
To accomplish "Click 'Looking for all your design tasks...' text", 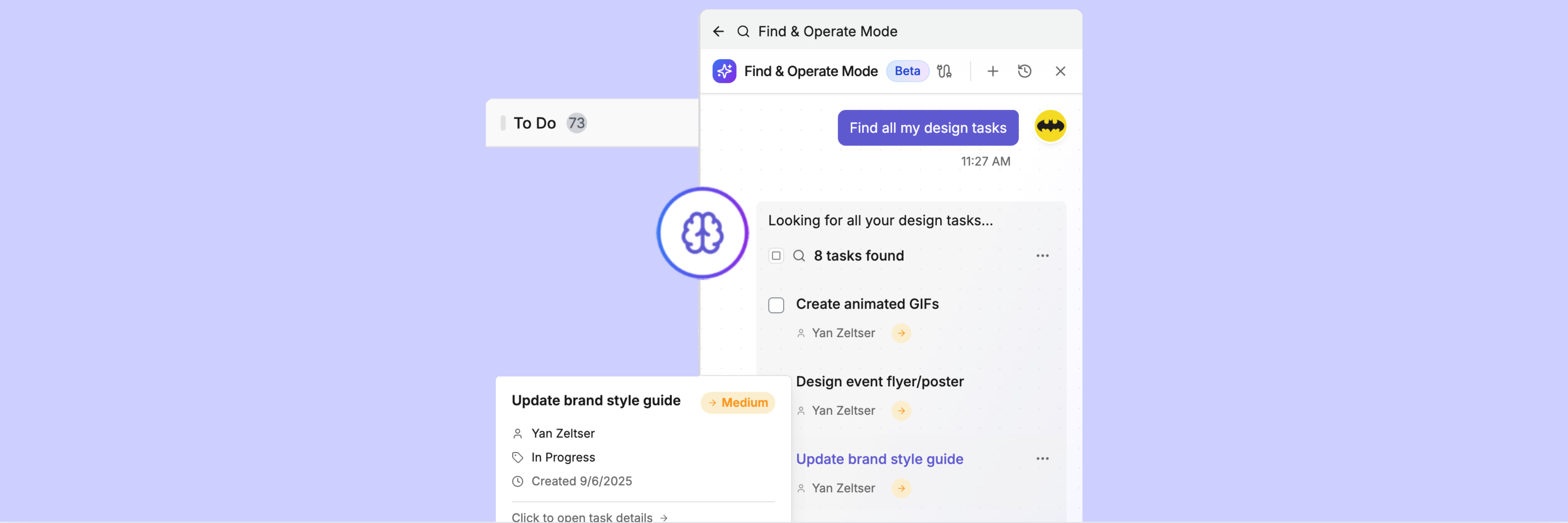I will 880,220.
